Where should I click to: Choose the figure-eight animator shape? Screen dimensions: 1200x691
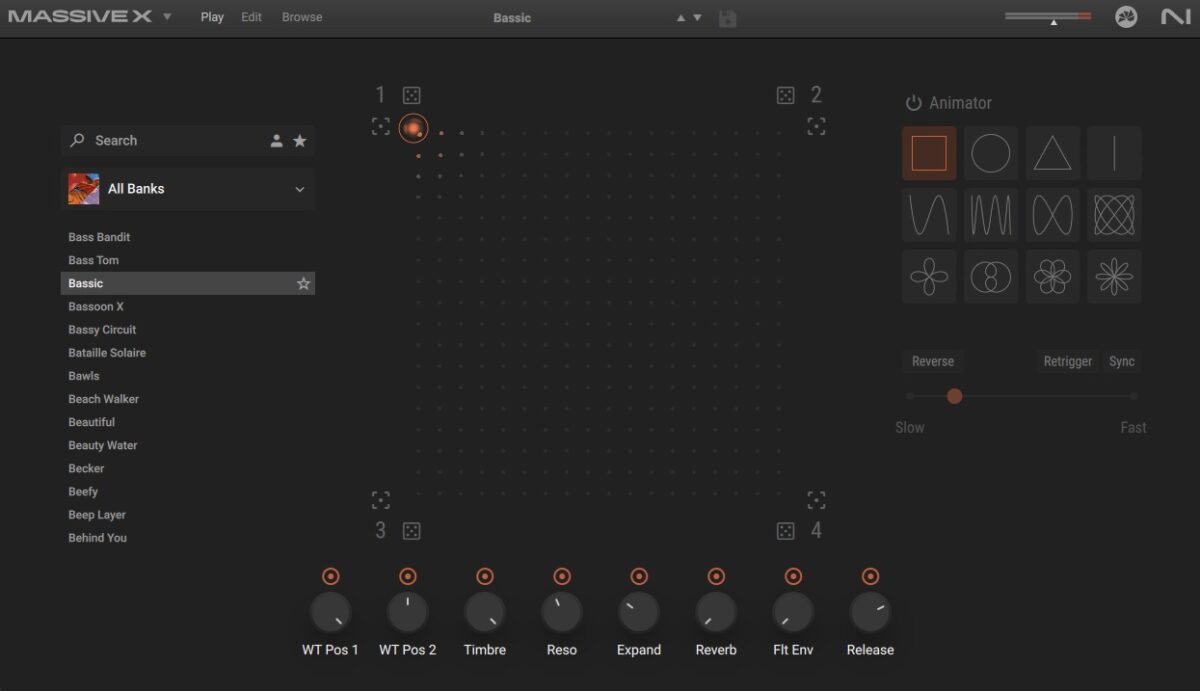click(1052, 215)
